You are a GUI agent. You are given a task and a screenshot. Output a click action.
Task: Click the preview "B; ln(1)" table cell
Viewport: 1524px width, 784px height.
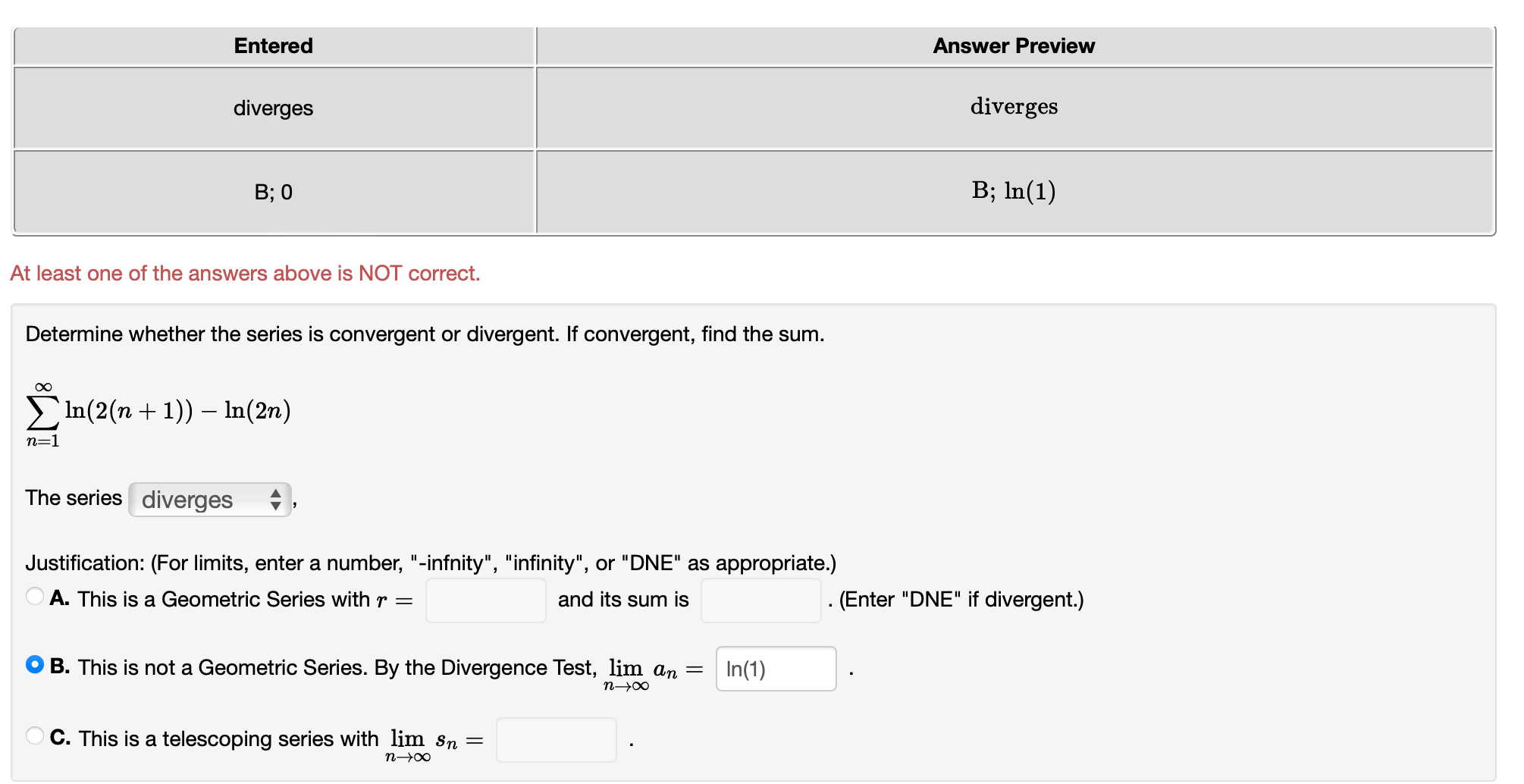(1014, 192)
